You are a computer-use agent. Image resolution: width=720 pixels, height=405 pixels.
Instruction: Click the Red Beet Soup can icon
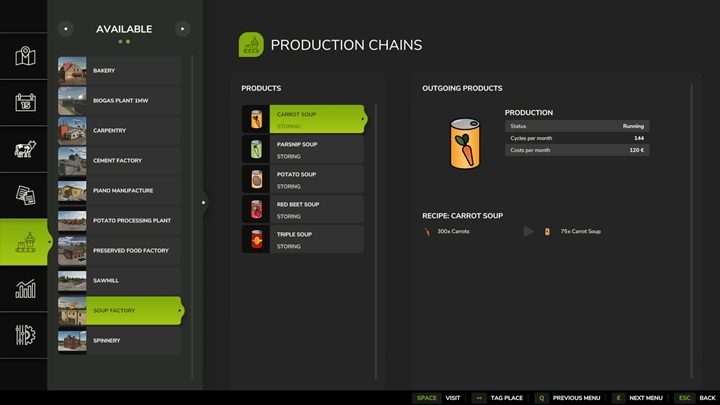(x=256, y=210)
